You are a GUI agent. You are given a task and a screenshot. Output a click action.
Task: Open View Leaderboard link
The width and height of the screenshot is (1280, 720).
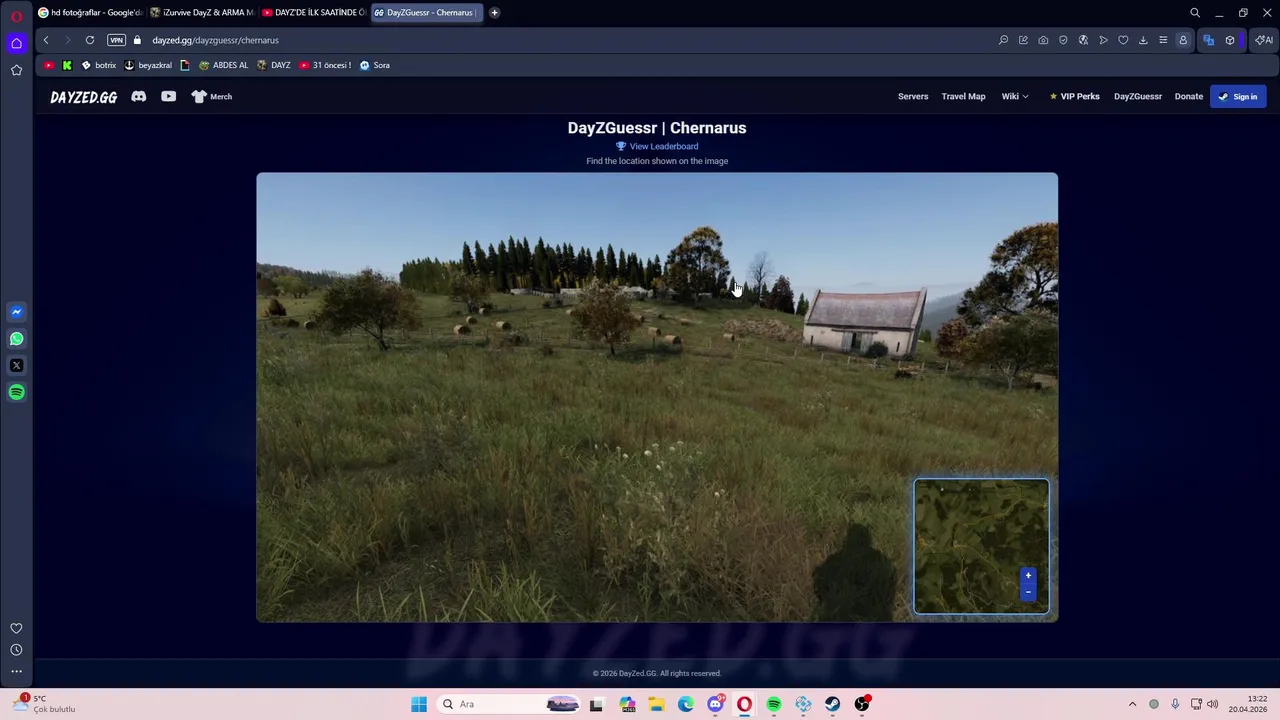(657, 146)
